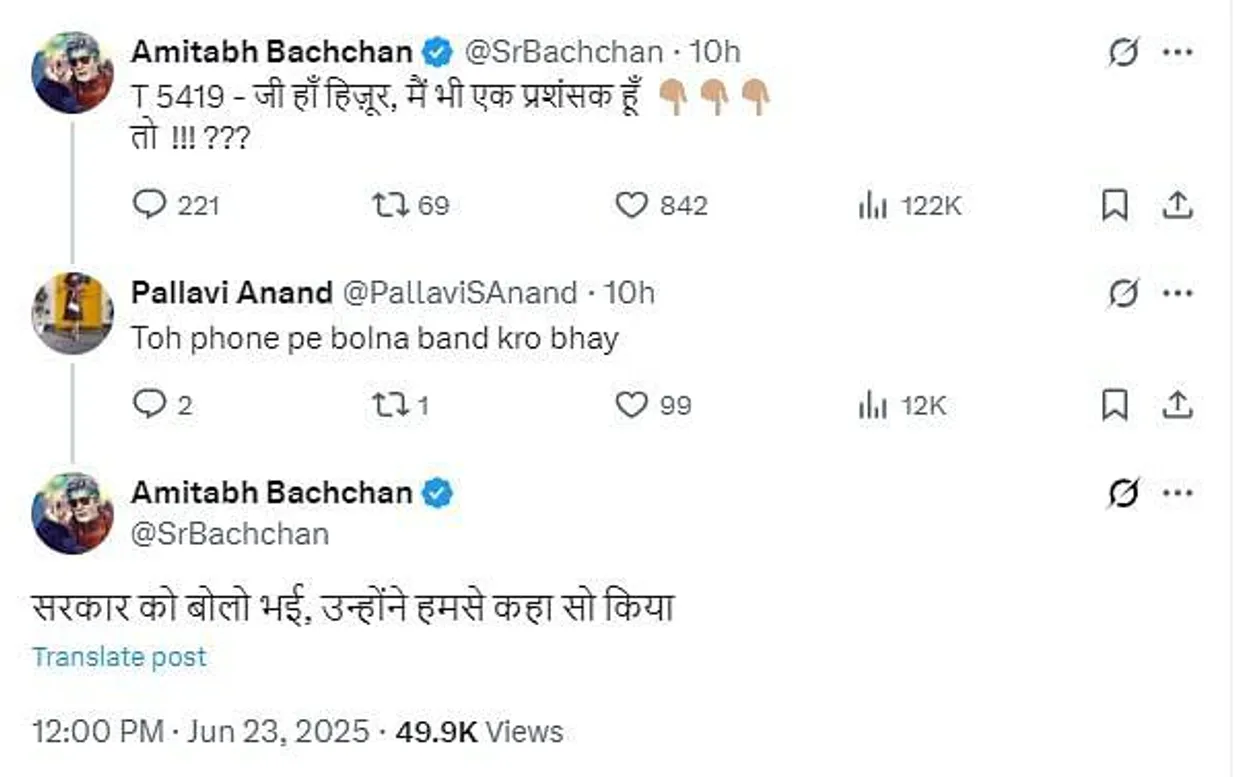Open more options for the first tweet
The height and width of the screenshot is (777, 1234).
pyautogui.click(x=1178, y=53)
